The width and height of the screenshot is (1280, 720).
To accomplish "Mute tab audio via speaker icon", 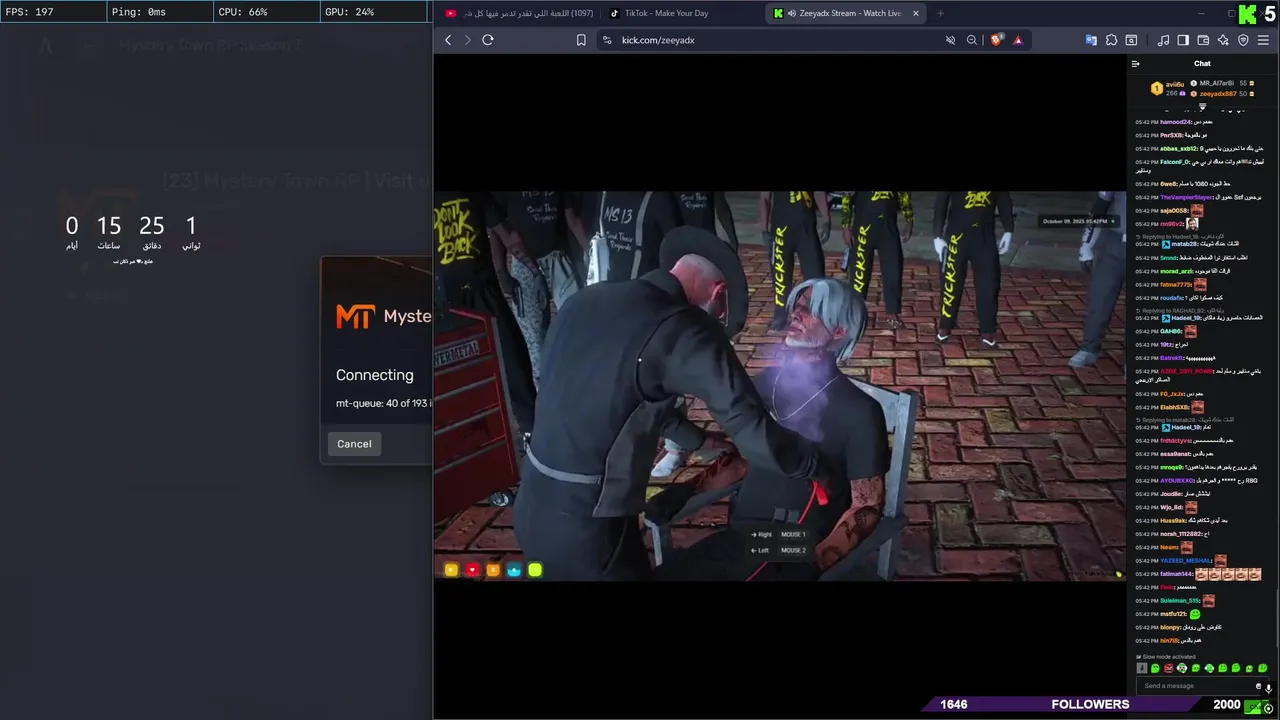I will 792,13.
